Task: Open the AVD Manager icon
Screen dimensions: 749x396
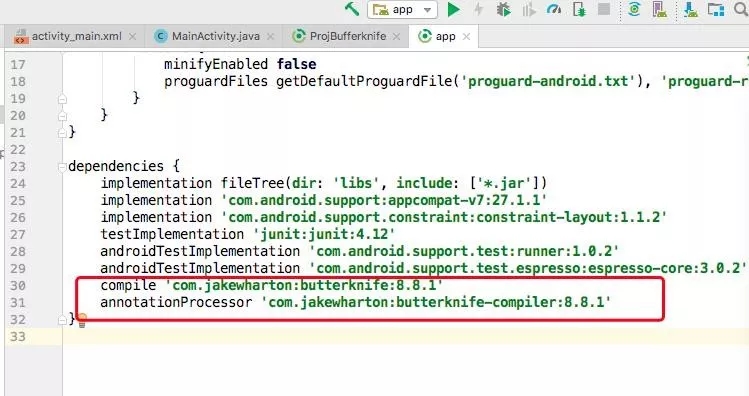Action: pos(660,10)
